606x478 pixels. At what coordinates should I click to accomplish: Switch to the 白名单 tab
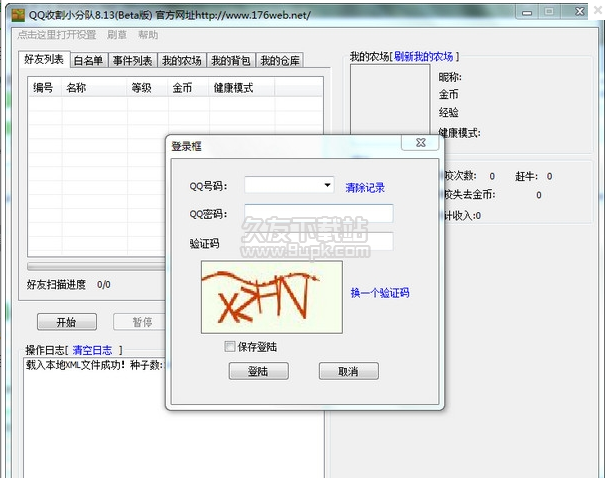89,61
